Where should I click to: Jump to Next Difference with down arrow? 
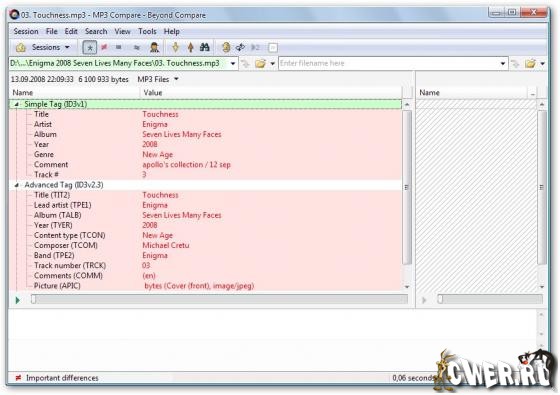(175, 47)
